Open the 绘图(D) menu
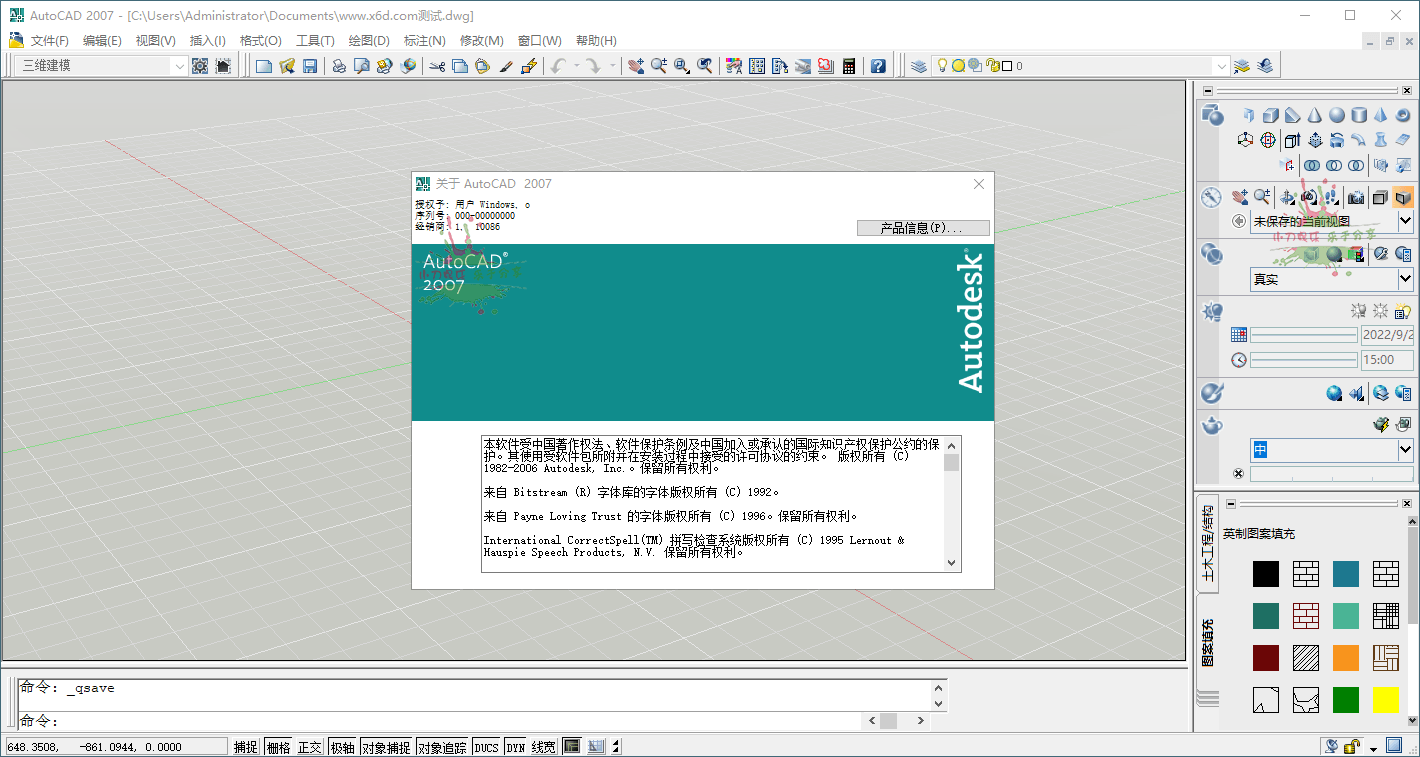1420x757 pixels. tap(368, 41)
